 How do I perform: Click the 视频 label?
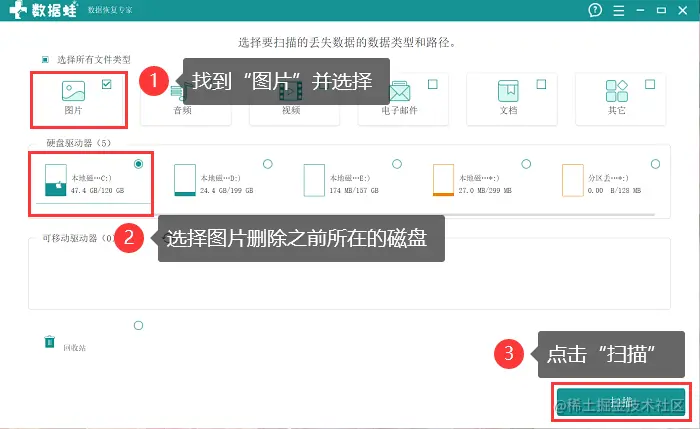pos(291,110)
